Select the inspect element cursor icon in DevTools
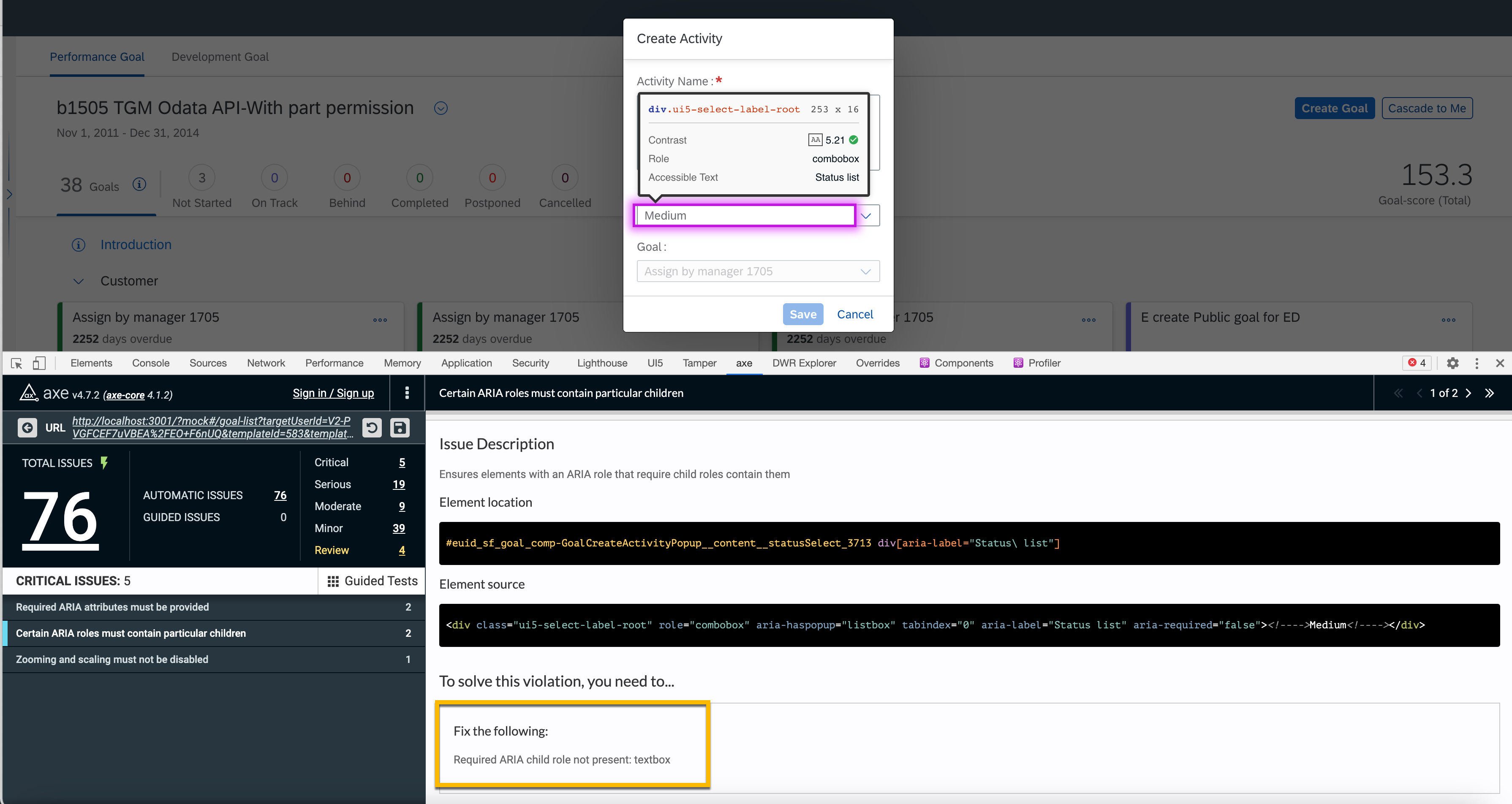 tap(17, 363)
